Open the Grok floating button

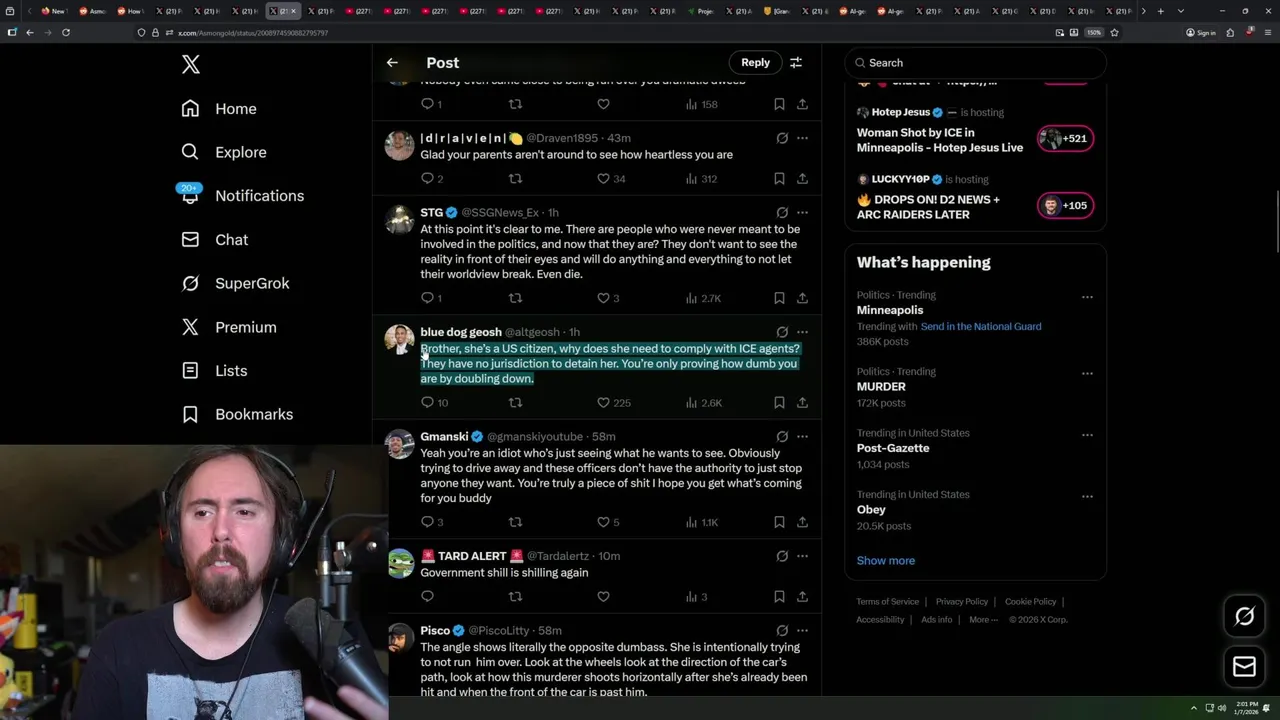(1245, 617)
